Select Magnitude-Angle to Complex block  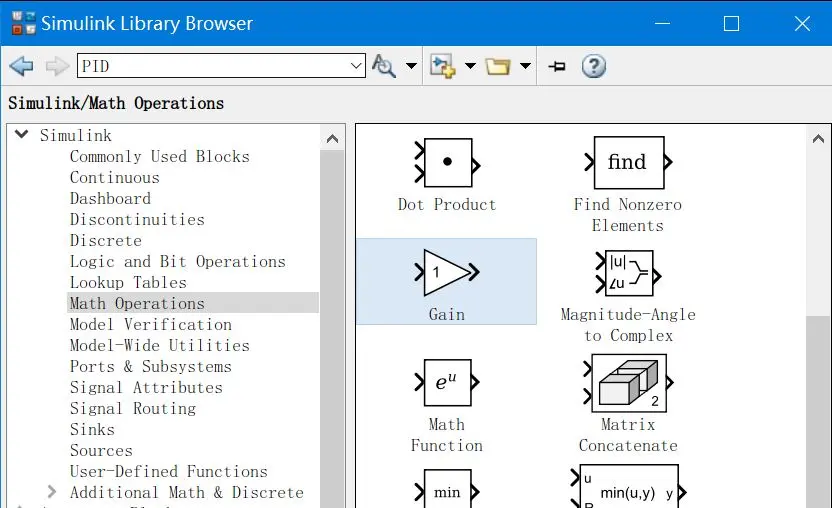click(628, 274)
